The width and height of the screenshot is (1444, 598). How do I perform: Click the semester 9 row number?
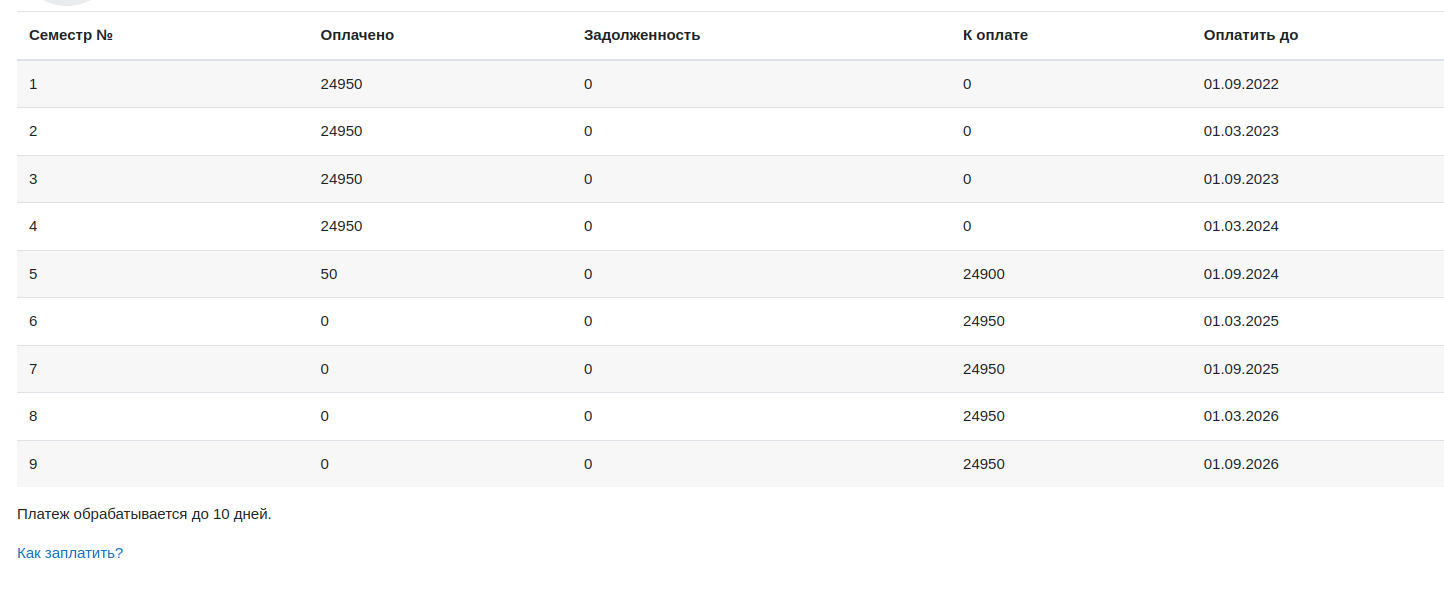[x=33, y=464]
